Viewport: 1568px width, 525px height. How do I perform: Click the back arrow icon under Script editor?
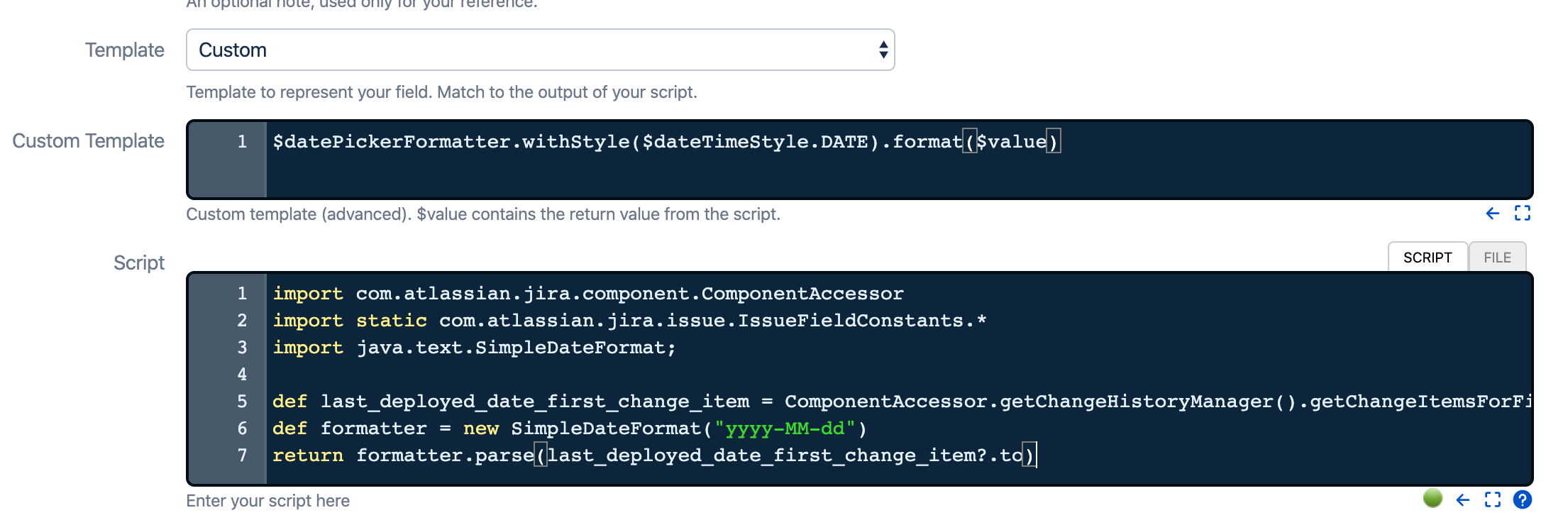tap(1463, 500)
